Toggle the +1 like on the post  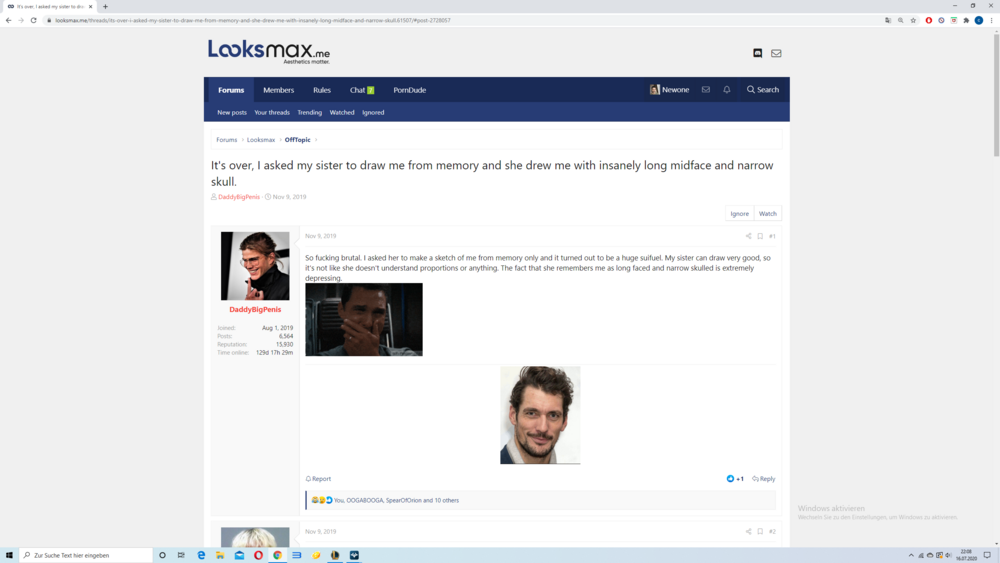pyautogui.click(x=735, y=479)
